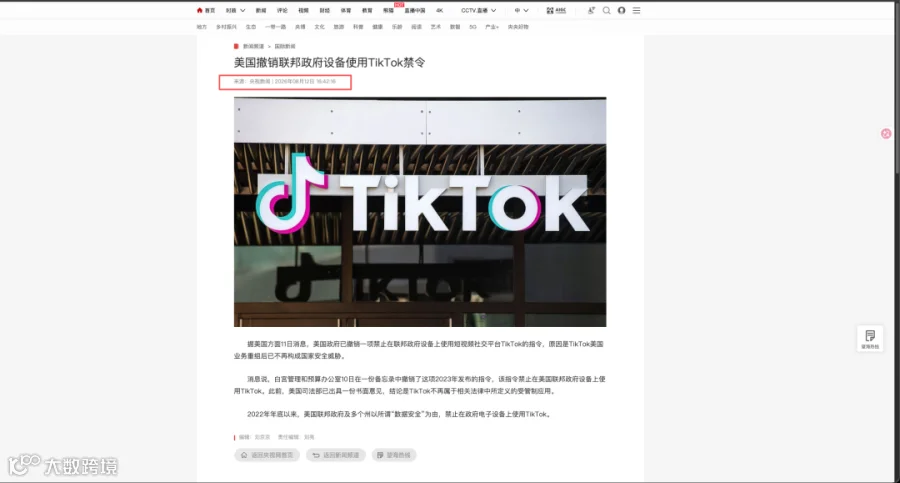
Task: Click the 望海热线 button below the article
Action: (394, 455)
